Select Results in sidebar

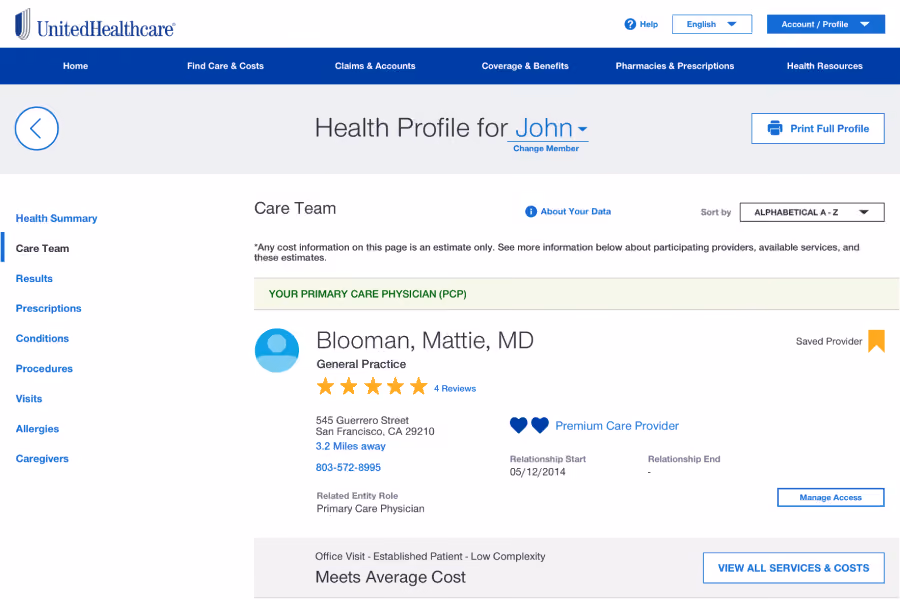click(34, 278)
